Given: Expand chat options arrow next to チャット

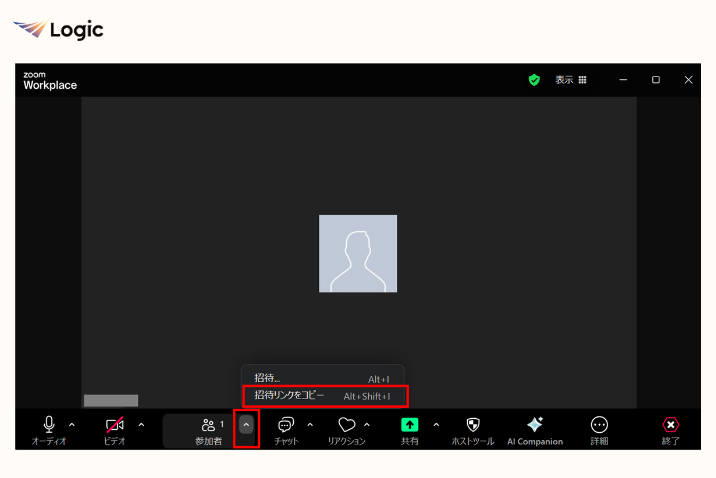Looking at the screenshot, I should click(310, 425).
